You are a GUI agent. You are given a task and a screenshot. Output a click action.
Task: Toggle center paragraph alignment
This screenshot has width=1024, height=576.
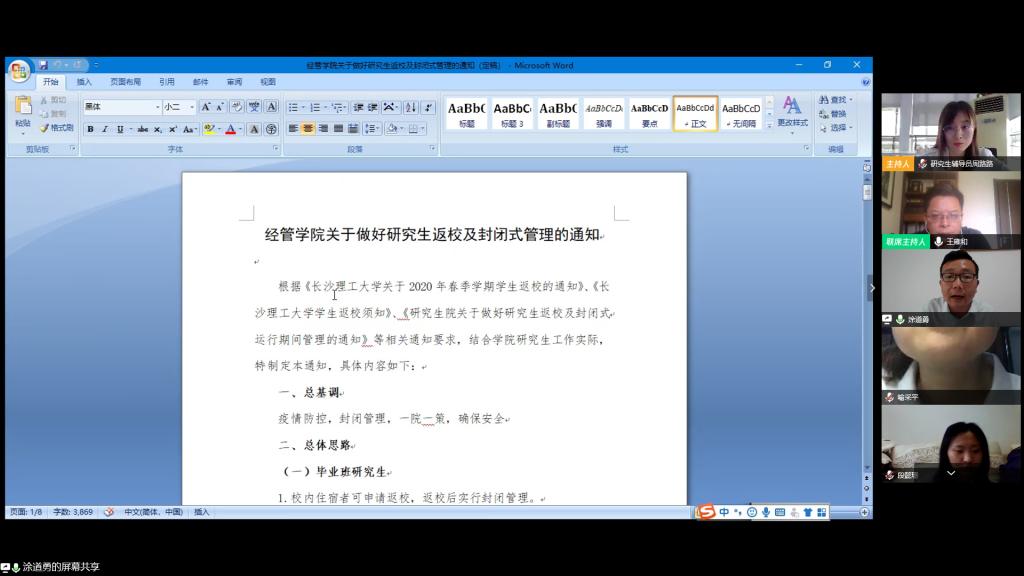(309, 129)
